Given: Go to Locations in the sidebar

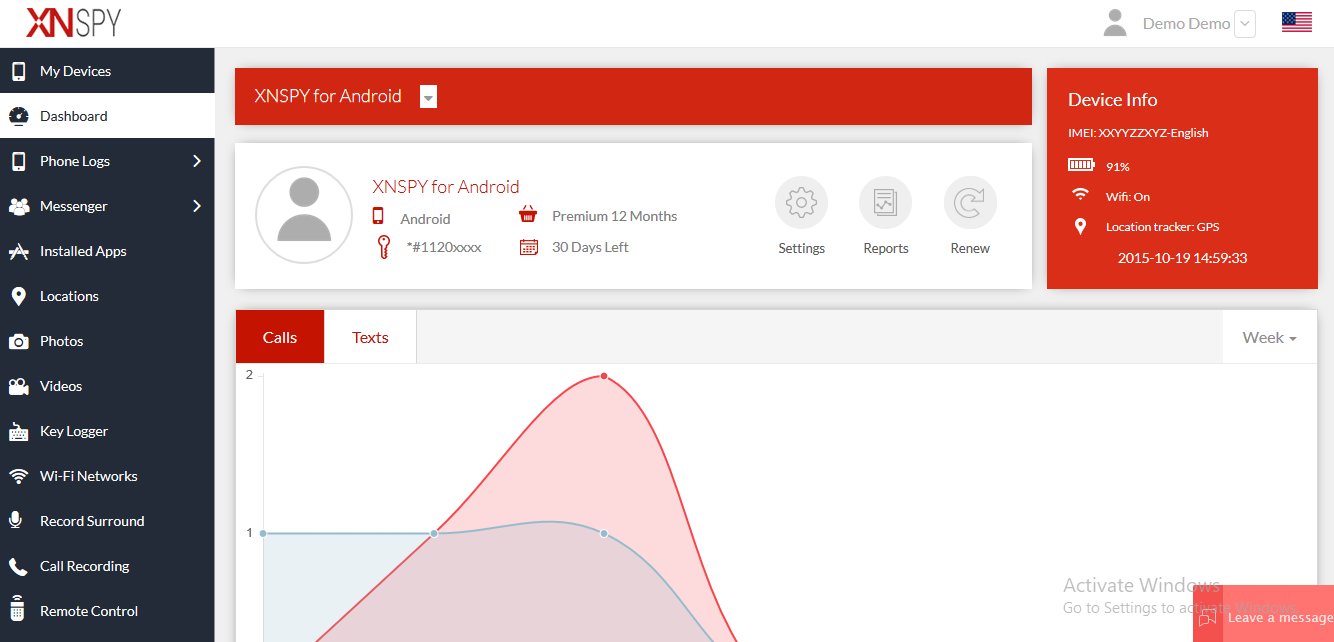Looking at the screenshot, I should click(107, 296).
